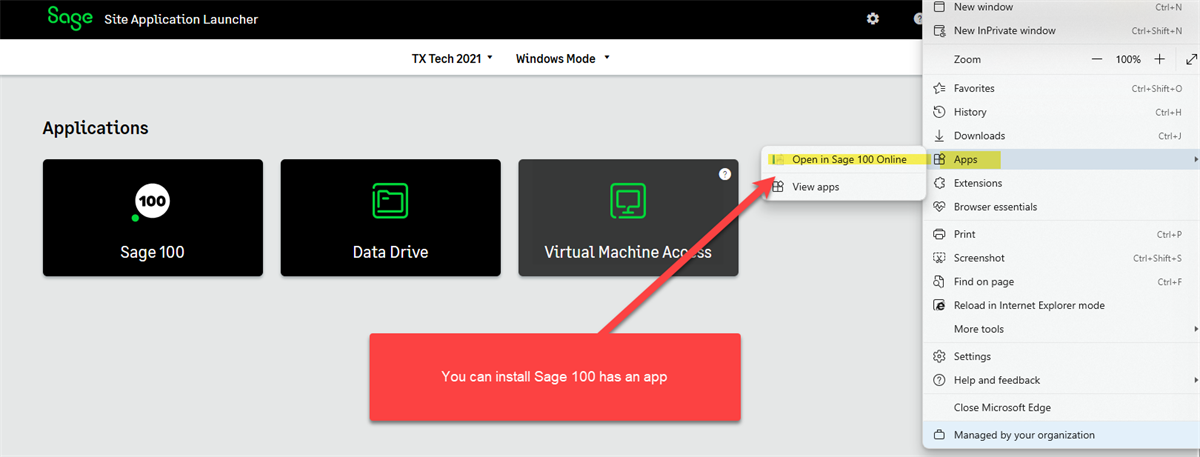
Task: Decrease zoom with the minus button
Action: [x=1097, y=60]
